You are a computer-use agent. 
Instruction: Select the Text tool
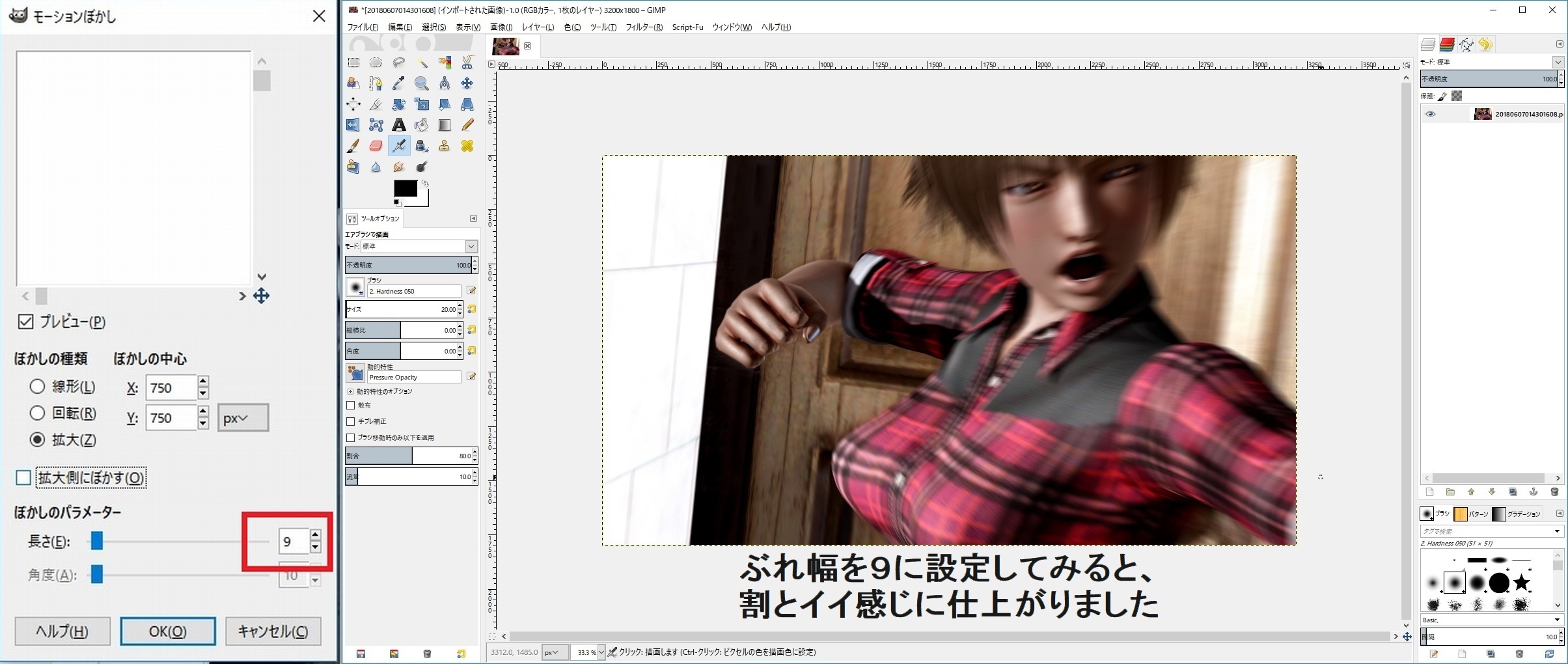tap(399, 125)
